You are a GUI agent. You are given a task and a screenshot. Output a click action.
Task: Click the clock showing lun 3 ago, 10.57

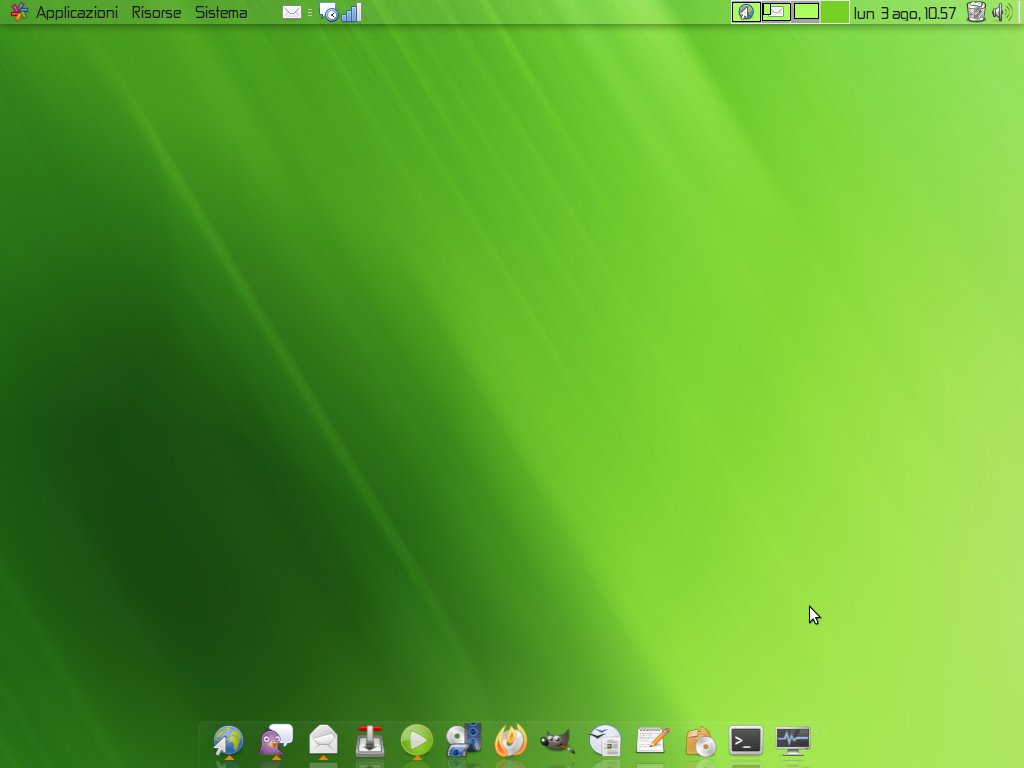[x=904, y=13]
